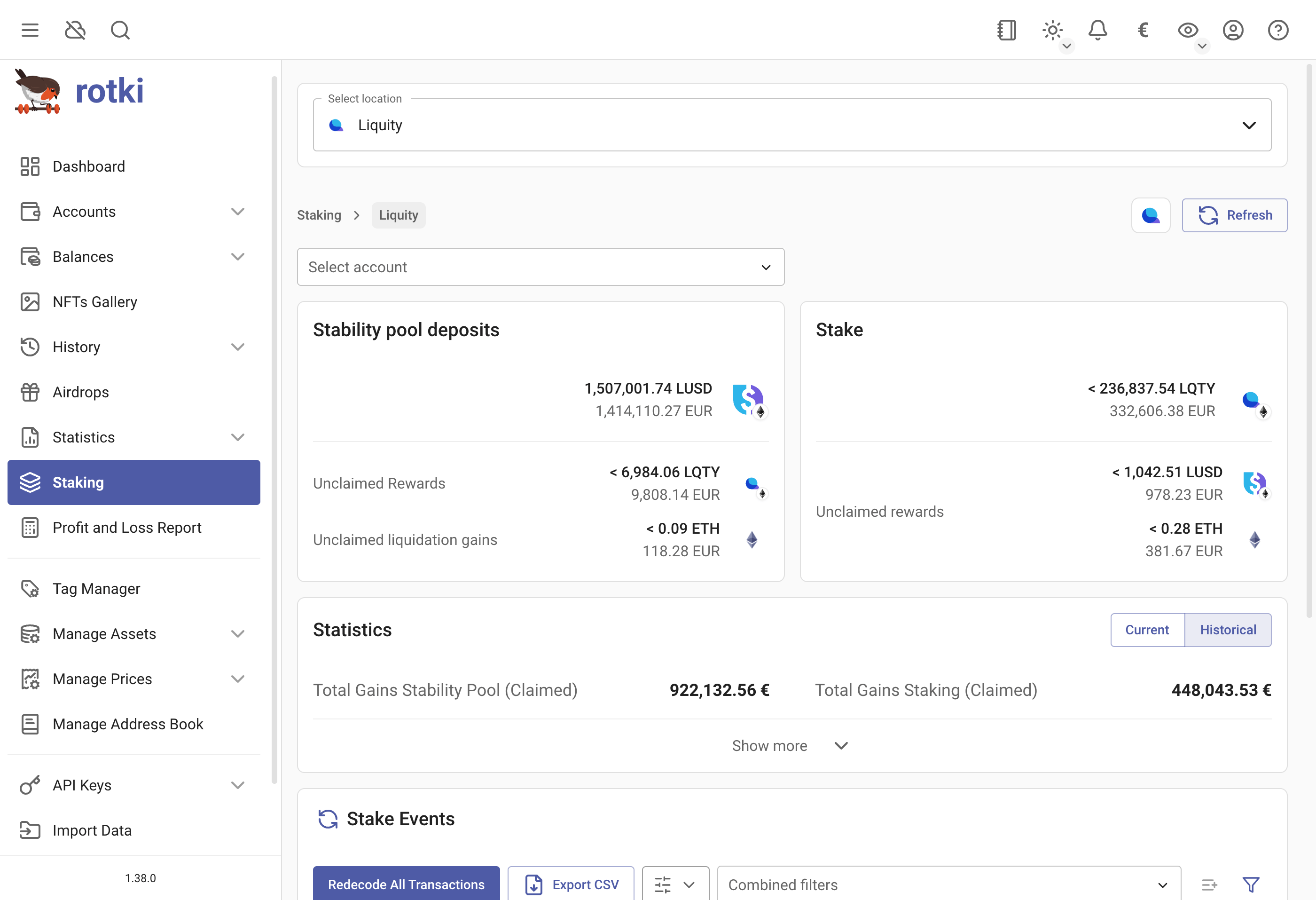Open the help question mark icon
This screenshot has height=900, width=1316.
click(x=1278, y=30)
